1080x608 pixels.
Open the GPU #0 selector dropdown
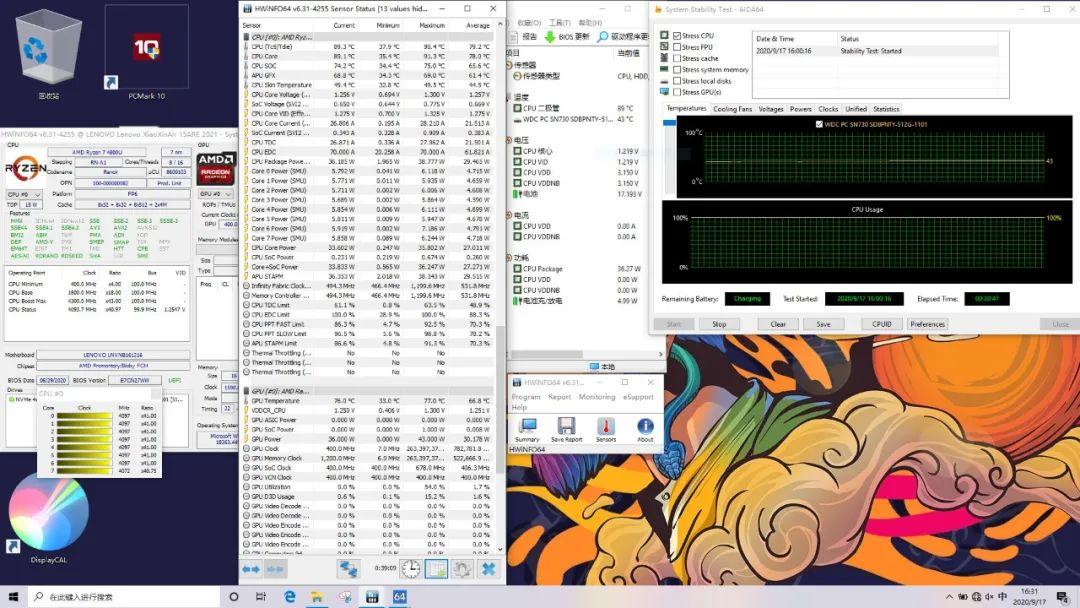[216, 194]
